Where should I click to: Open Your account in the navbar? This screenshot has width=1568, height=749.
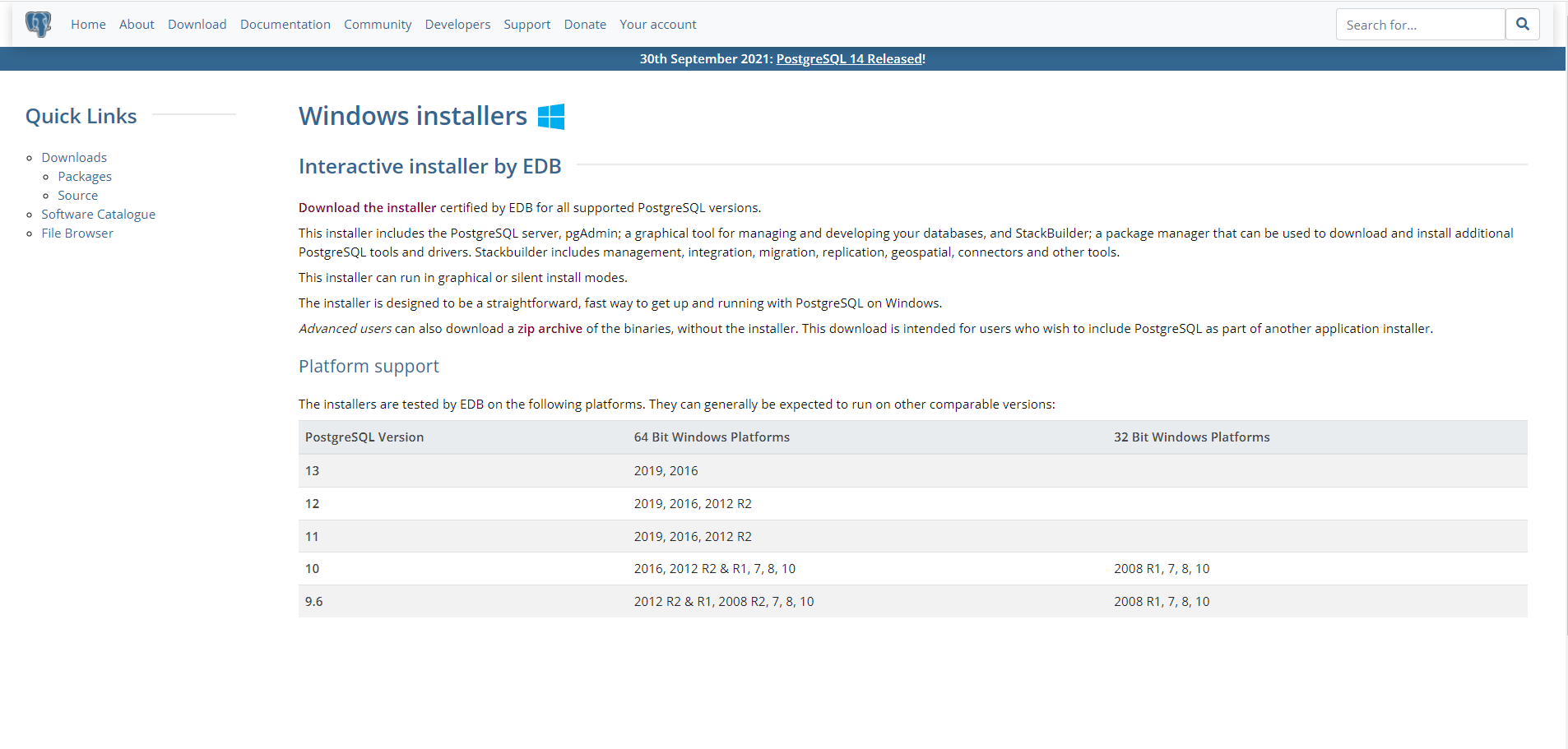click(x=658, y=25)
